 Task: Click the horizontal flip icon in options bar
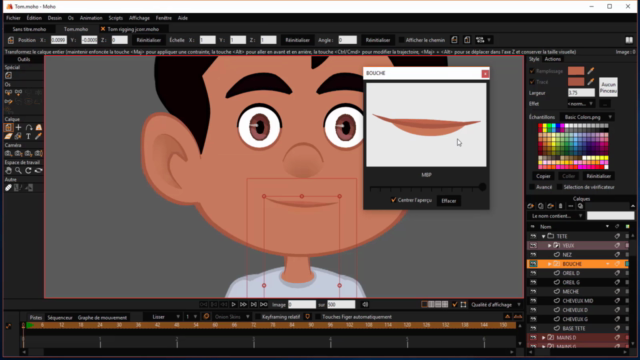click(454, 40)
